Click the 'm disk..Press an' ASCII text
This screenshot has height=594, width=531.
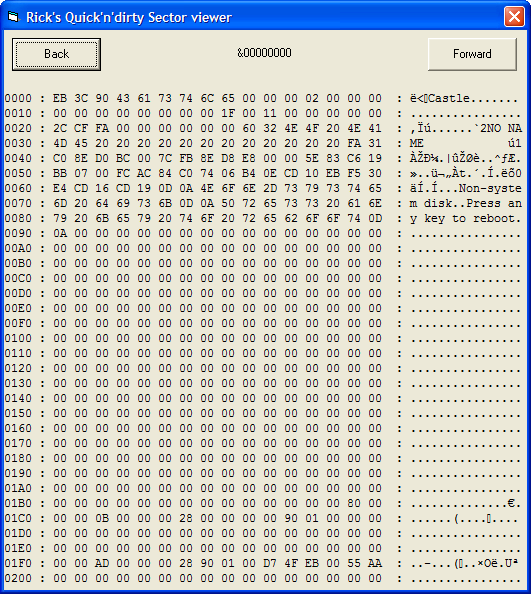point(465,203)
